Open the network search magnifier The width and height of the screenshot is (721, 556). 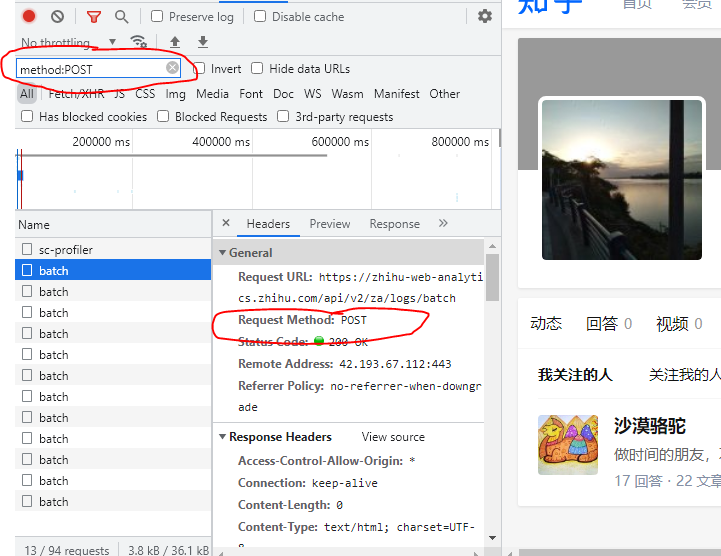tap(121, 17)
